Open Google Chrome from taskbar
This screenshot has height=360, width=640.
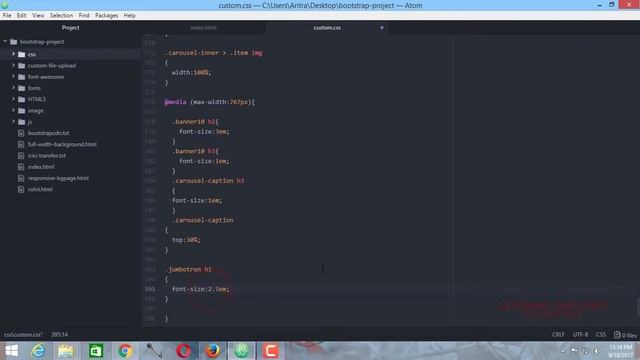click(125, 351)
